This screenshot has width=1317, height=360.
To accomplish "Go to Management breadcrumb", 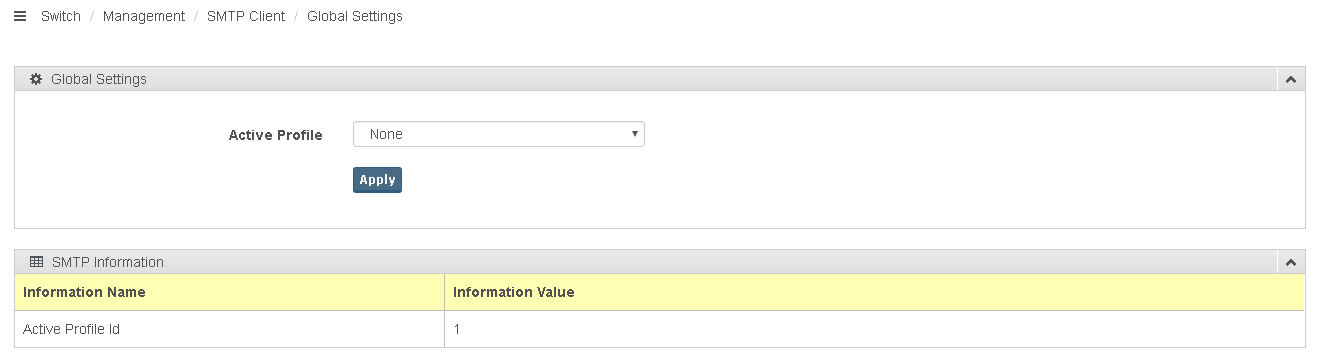I will 144,16.
